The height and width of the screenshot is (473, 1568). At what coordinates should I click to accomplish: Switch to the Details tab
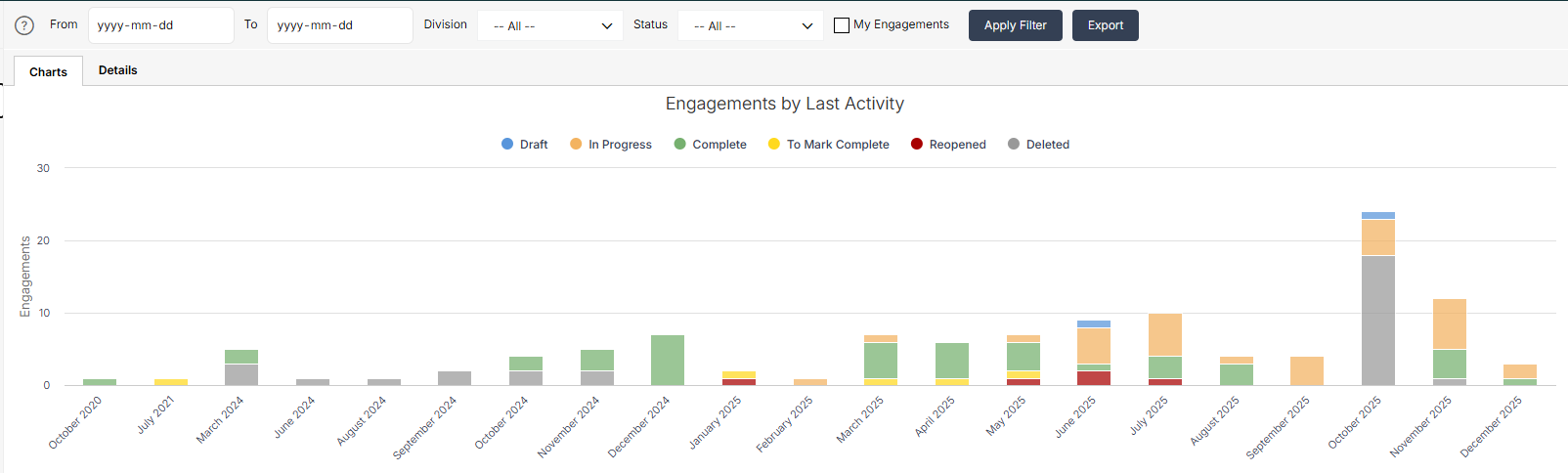point(118,70)
